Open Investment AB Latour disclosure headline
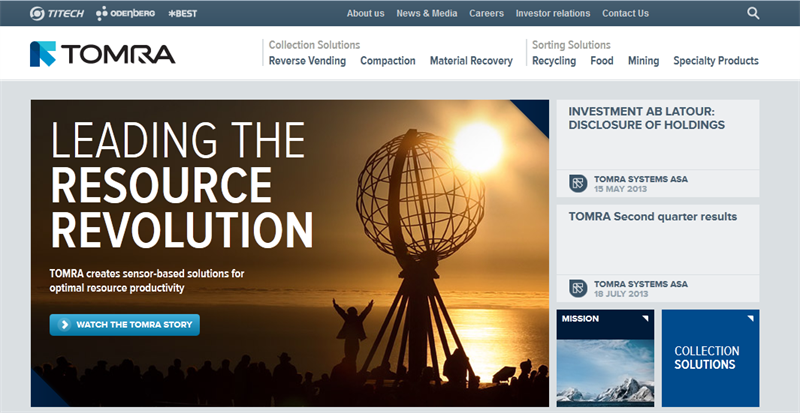The width and height of the screenshot is (800, 413). pyautogui.click(x=646, y=118)
